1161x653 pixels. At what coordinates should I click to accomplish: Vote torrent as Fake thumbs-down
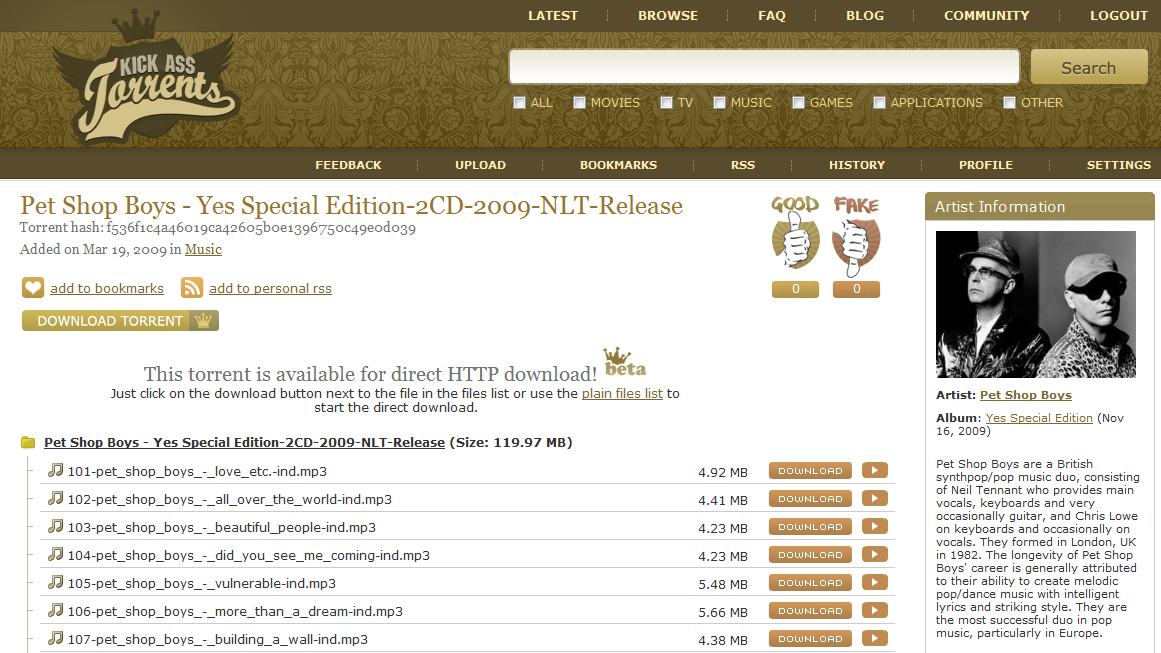[857, 236]
